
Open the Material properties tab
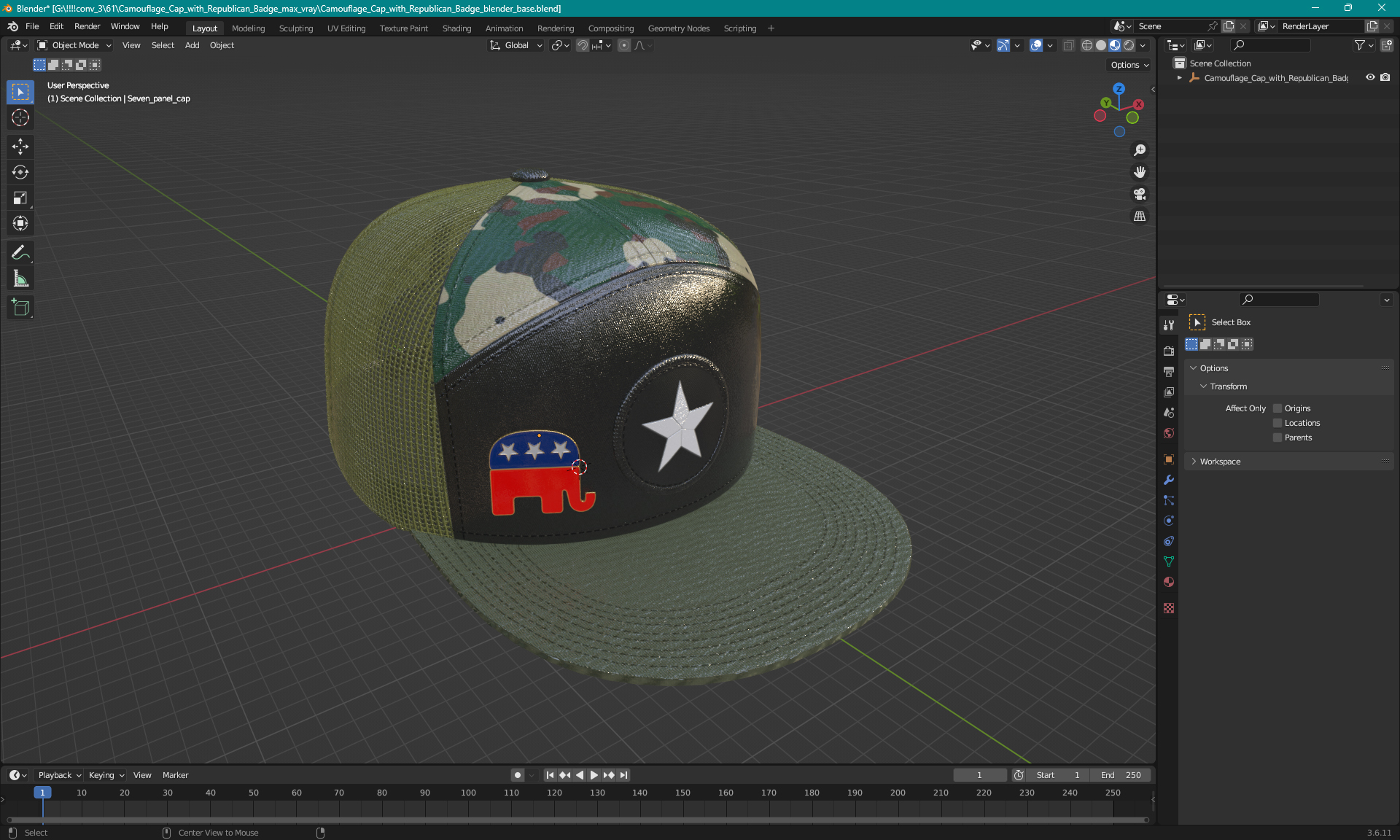1169,582
